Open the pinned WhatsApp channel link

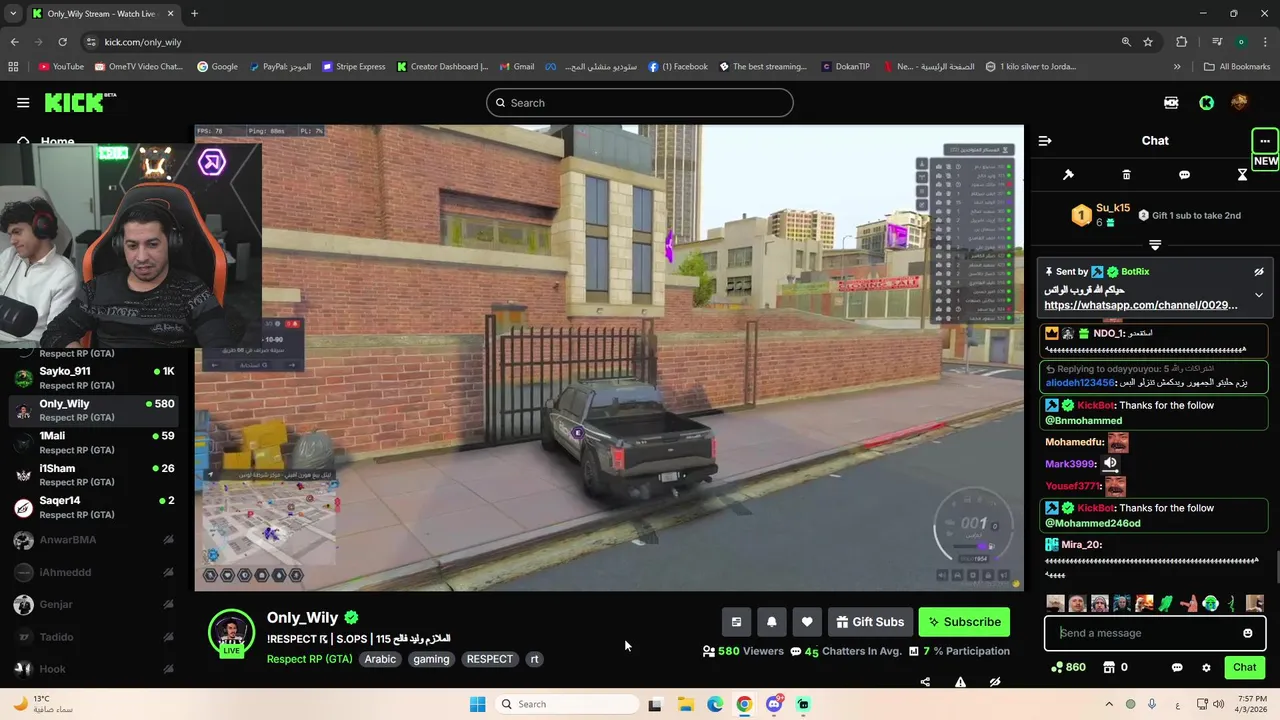(1141, 305)
